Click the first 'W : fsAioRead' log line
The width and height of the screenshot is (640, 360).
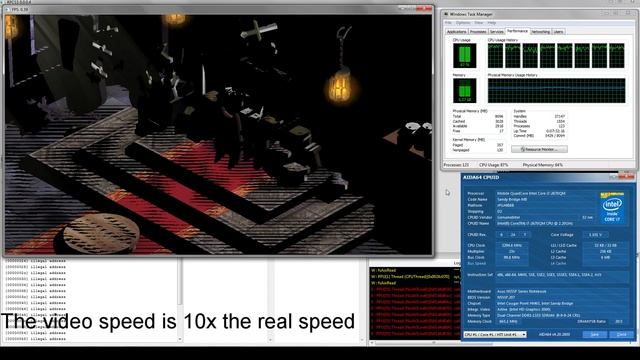[x=384, y=270]
